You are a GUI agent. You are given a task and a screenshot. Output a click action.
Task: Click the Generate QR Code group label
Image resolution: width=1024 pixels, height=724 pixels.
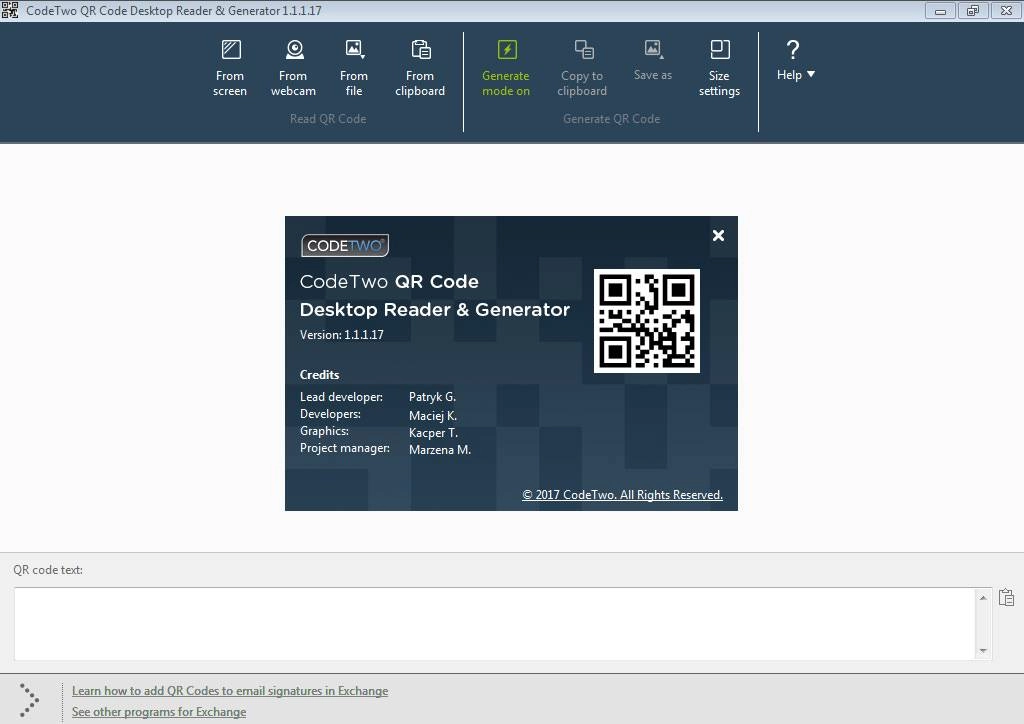coord(611,119)
